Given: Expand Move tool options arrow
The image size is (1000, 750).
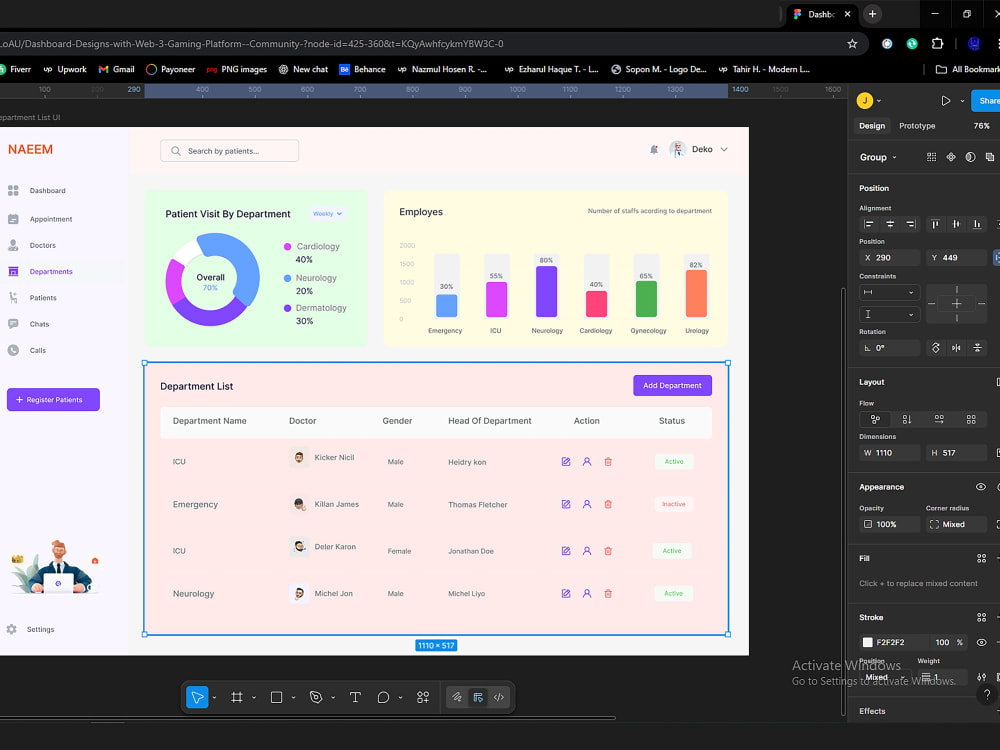Looking at the screenshot, I should (x=214, y=698).
